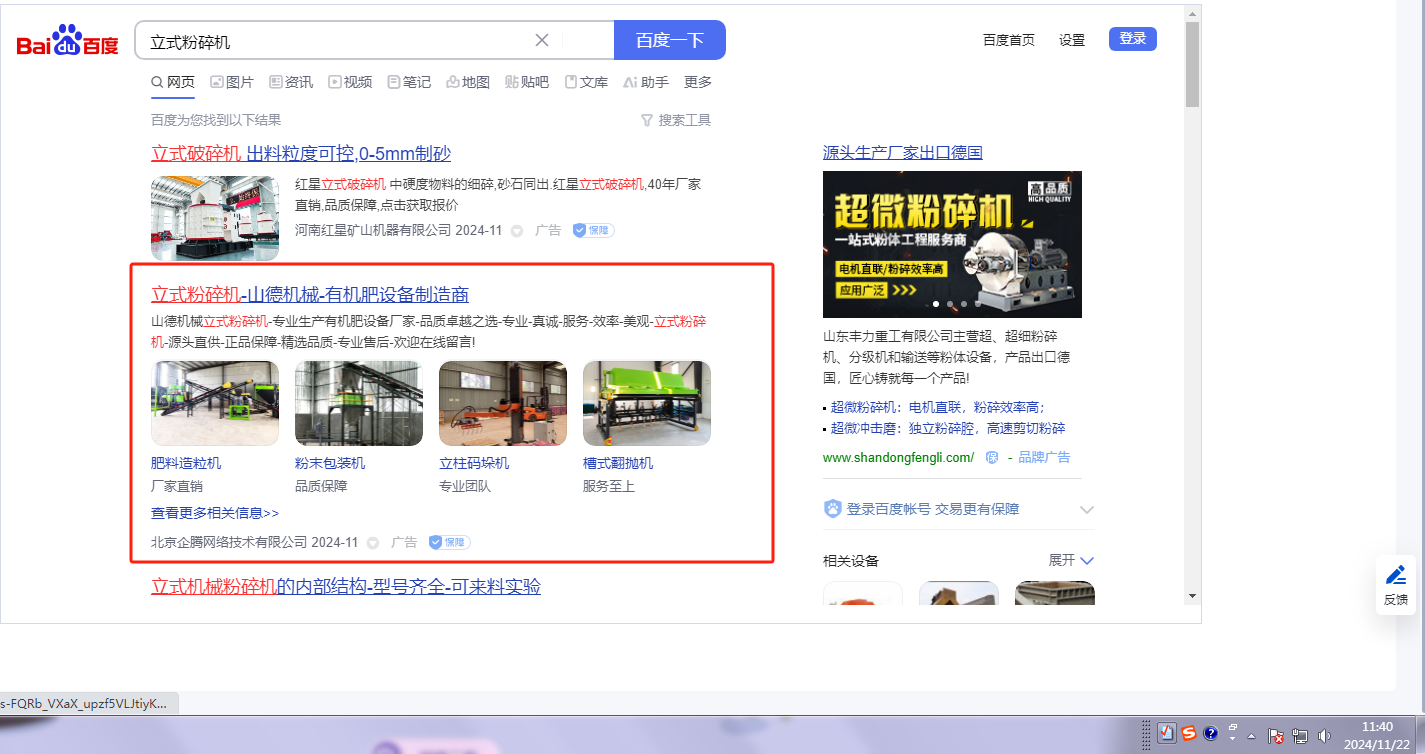Click the page vertical scrollbar thumb
The image size is (1425, 754).
tap(1192, 64)
